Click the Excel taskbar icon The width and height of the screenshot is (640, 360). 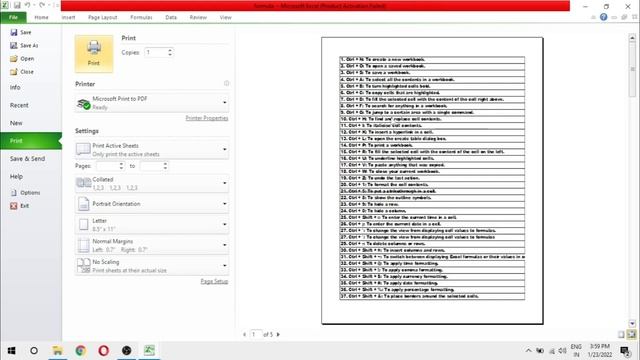coord(149,351)
